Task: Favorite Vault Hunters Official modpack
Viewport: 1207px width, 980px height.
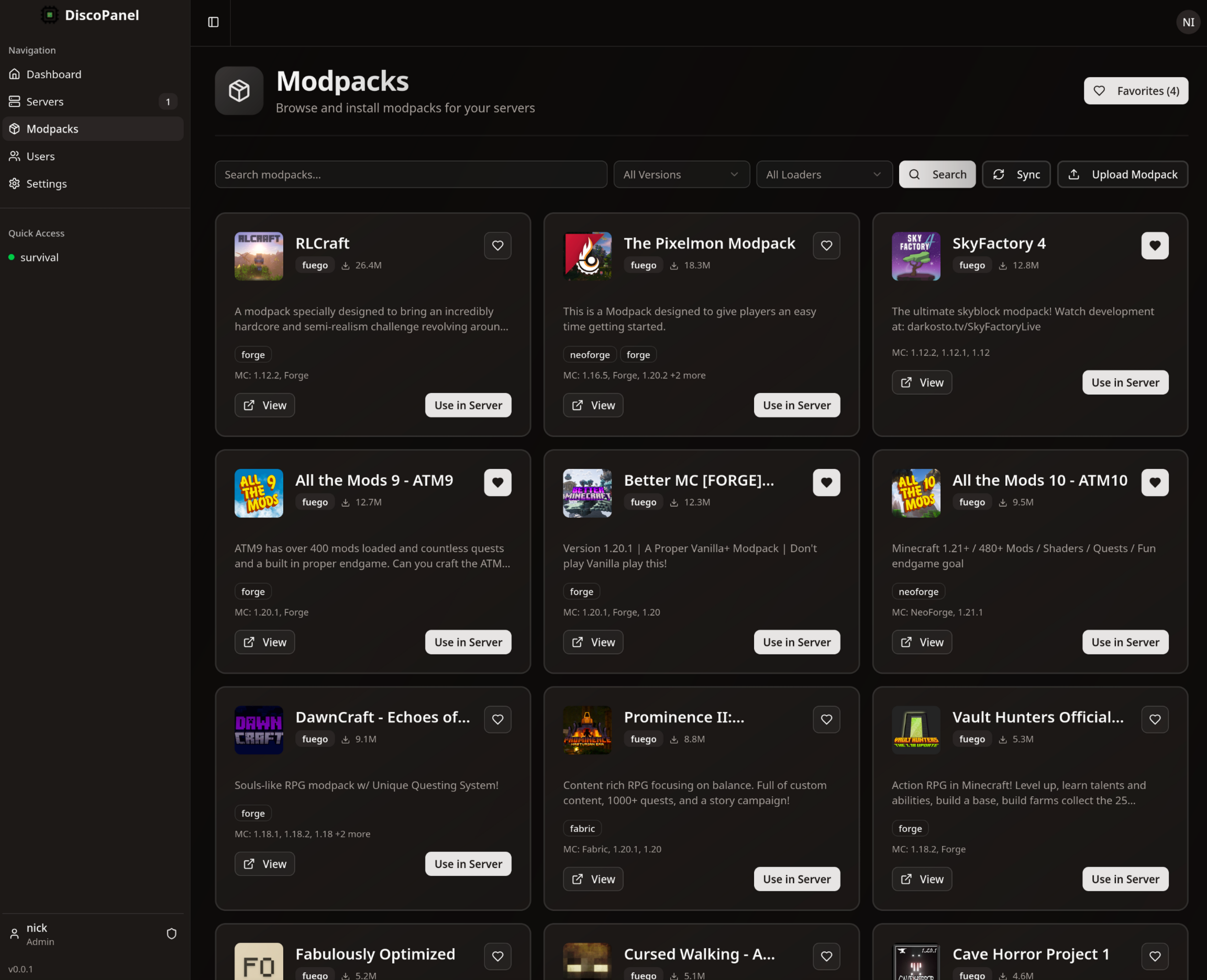Action: pyautogui.click(x=1155, y=719)
